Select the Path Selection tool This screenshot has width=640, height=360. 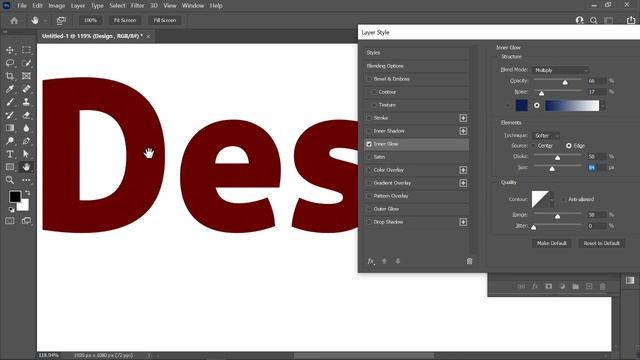tap(26, 154)
